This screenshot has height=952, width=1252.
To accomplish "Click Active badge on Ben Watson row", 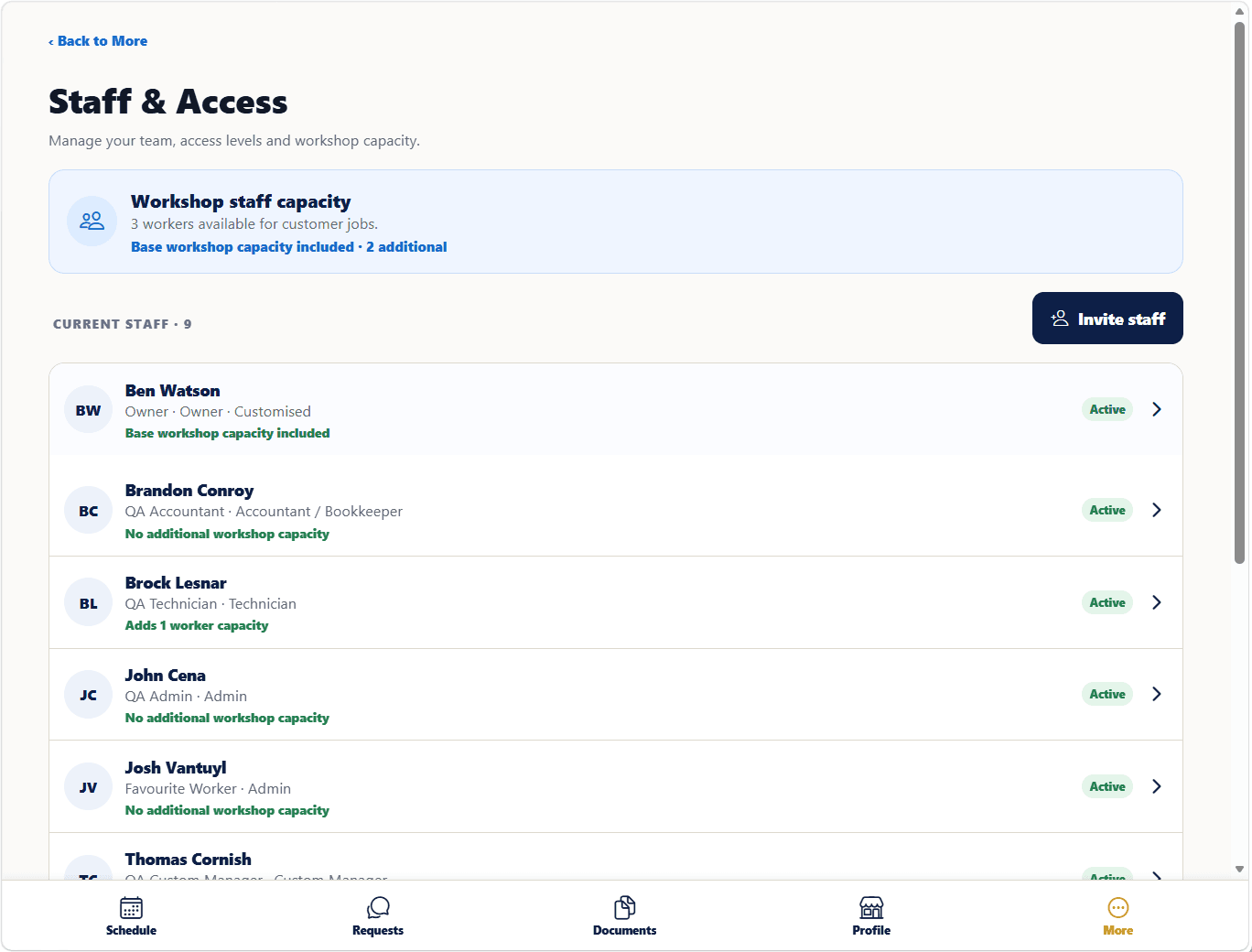I will (1107, 409).
